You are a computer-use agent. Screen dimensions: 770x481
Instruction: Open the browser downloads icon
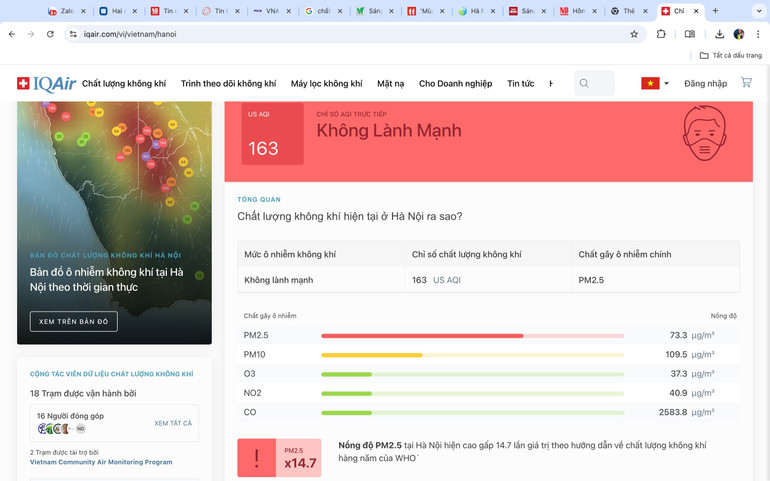pos(719,34)
